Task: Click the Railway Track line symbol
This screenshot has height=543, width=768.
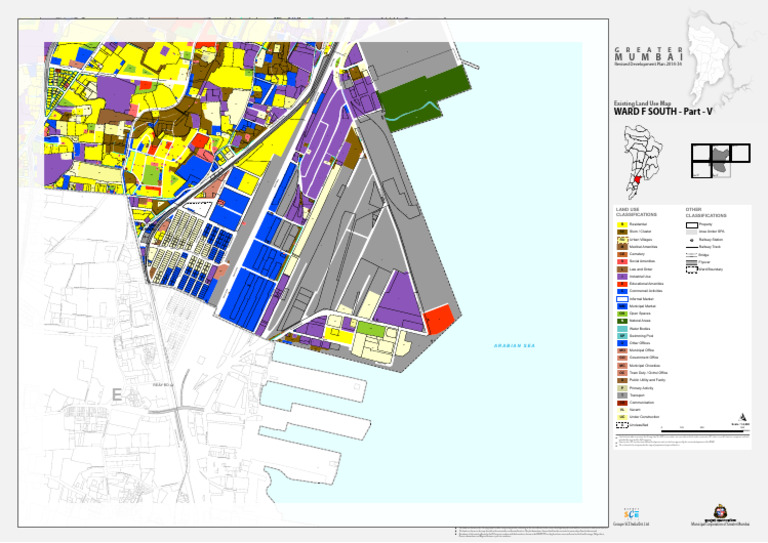Action: [x=692, y=247]
